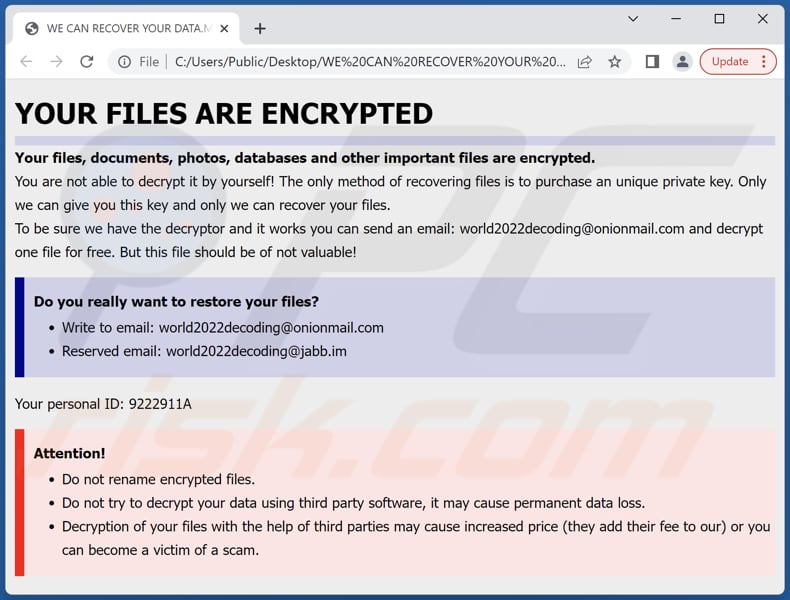Close the browser window
790x600 pixels.
pos(763,19)
